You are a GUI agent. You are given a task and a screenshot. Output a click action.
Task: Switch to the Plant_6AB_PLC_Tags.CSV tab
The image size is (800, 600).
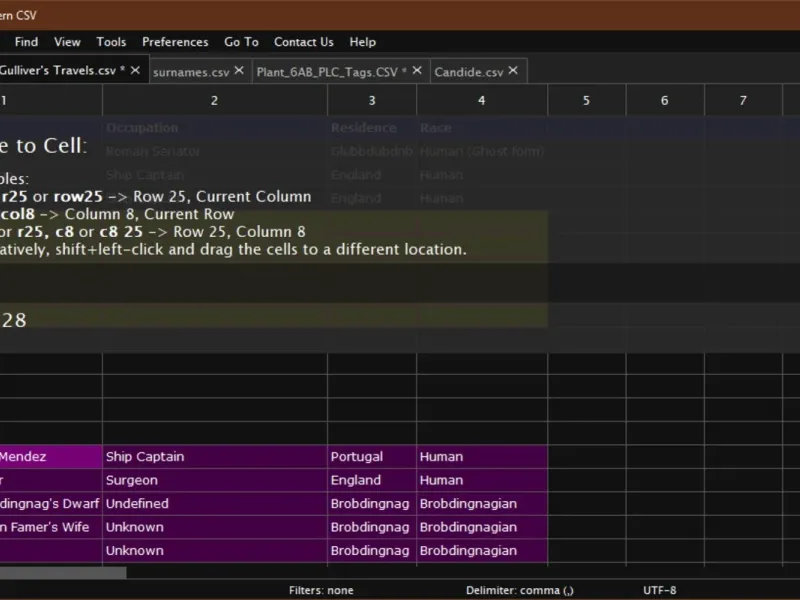[x=326, y=71]
